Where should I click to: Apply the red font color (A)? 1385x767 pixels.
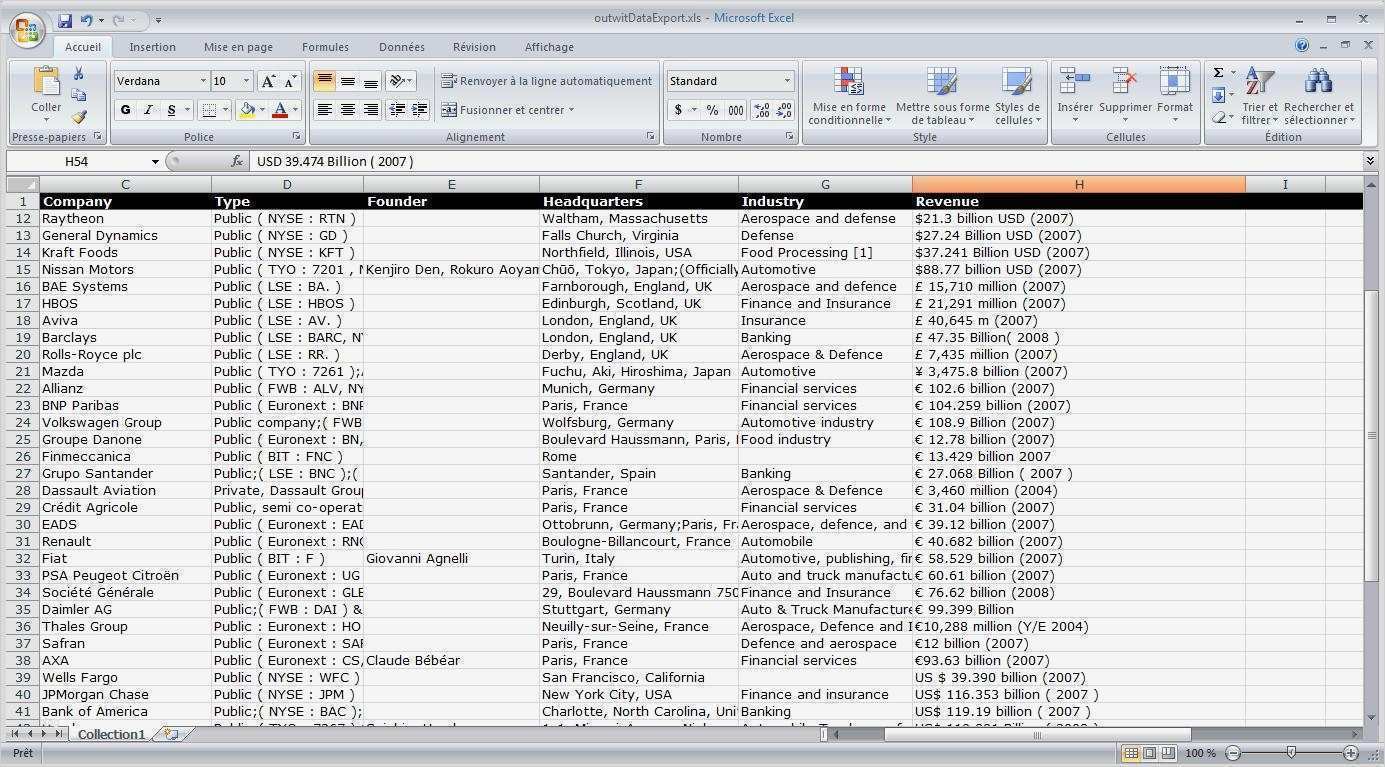(x=280, y=110)
